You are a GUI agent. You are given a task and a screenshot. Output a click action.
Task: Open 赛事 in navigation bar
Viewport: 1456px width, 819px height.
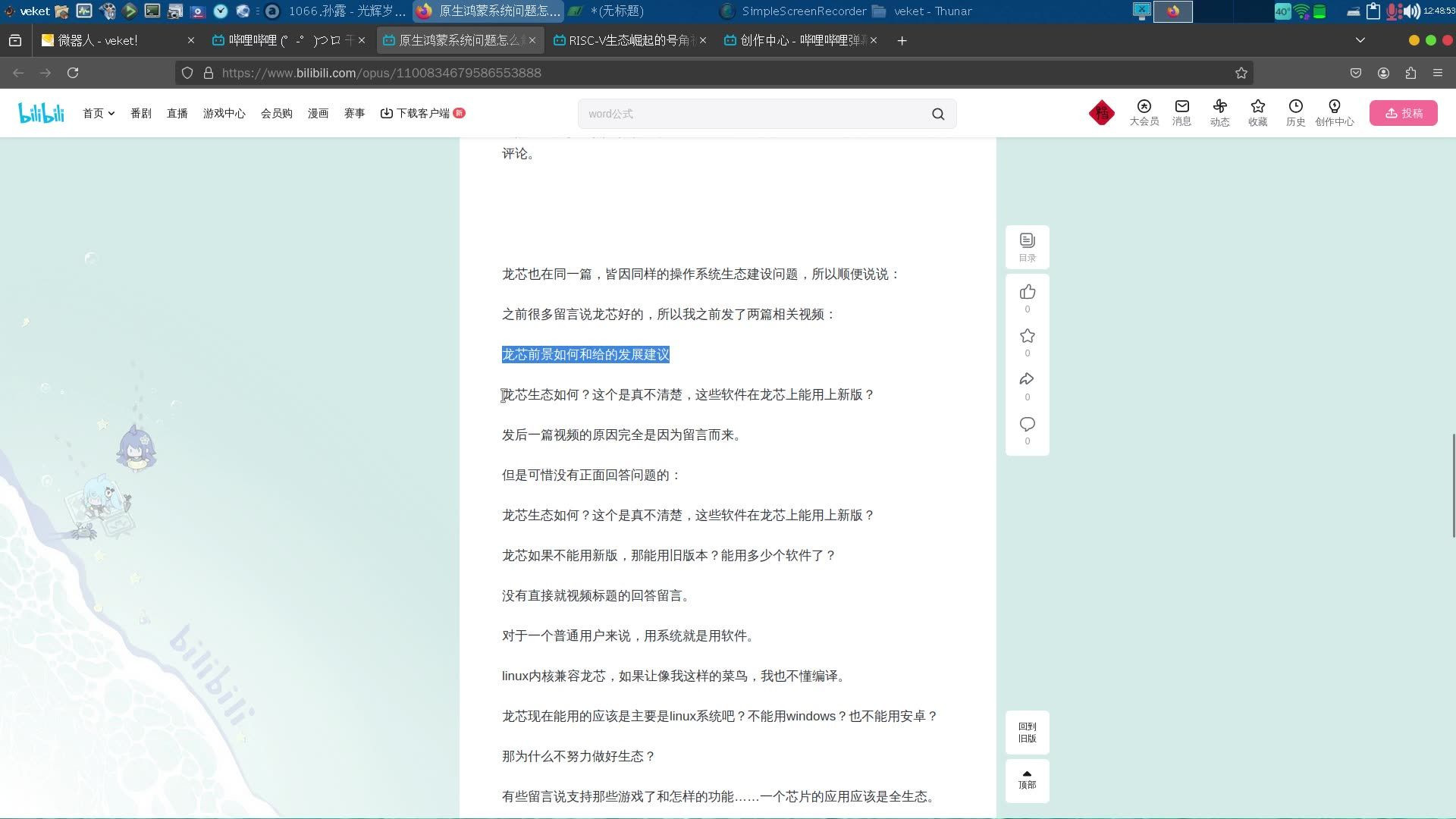point(354,113)
